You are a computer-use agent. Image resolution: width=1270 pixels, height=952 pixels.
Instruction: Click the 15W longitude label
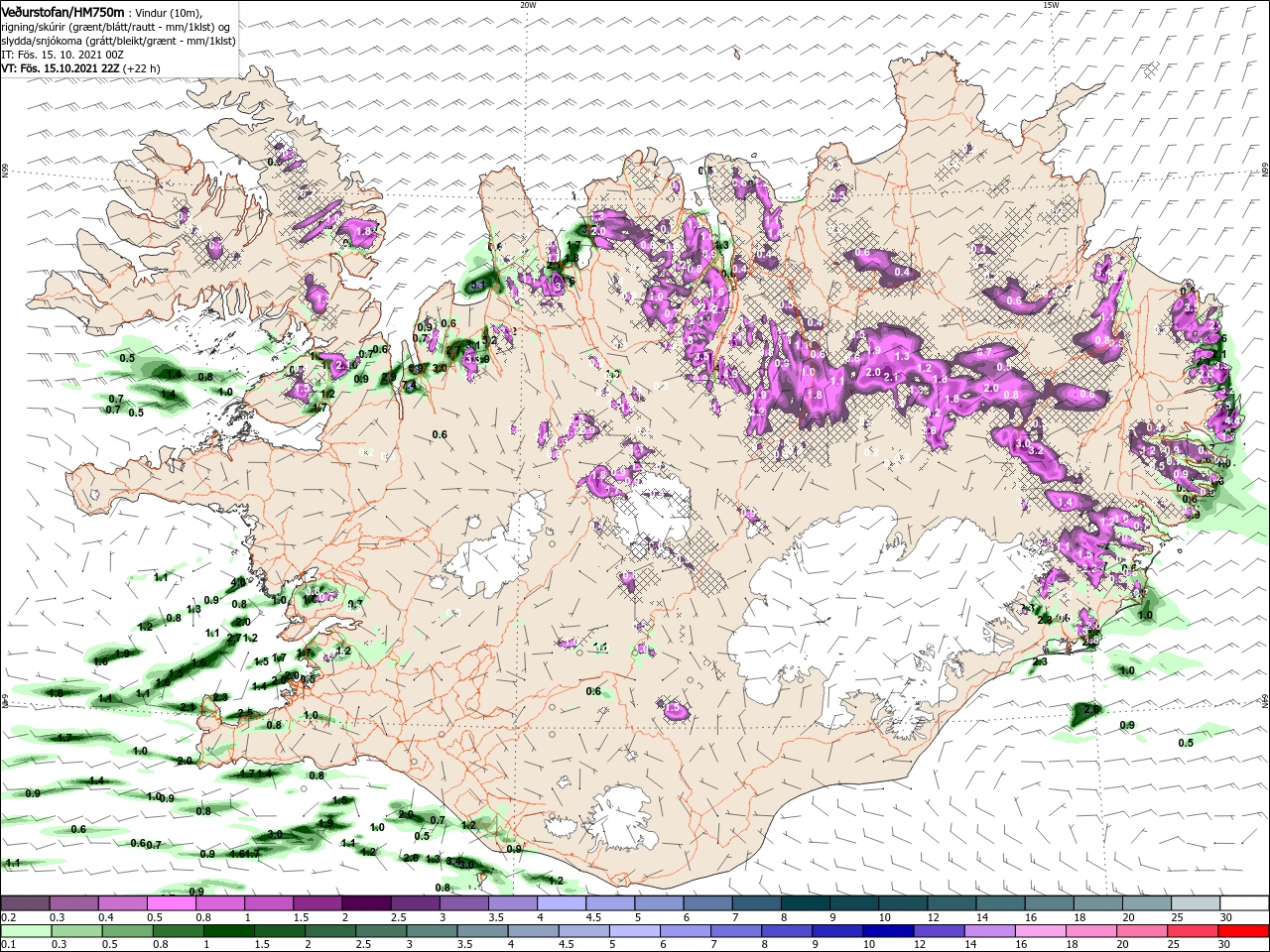coord(1051,4)
